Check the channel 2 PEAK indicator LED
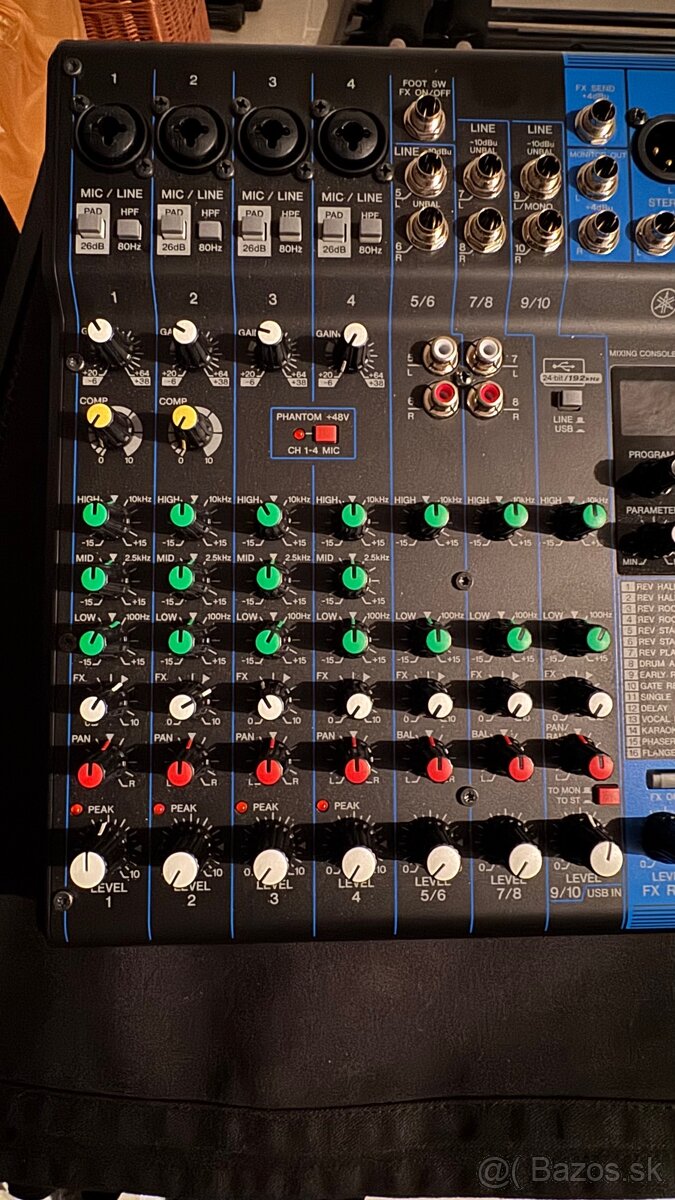Screen dimensions: 675x1200 pyautogui.click(x=158, y=808)
